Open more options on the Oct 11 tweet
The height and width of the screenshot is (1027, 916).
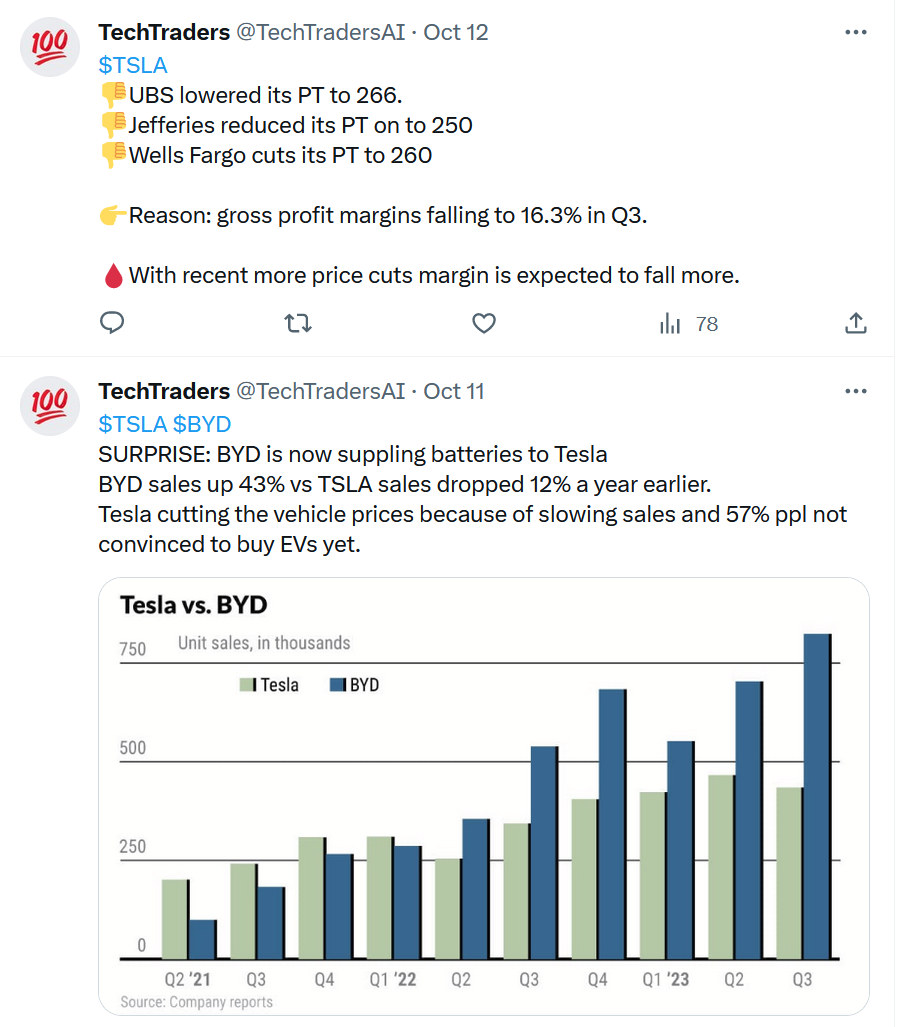point(856,391)
